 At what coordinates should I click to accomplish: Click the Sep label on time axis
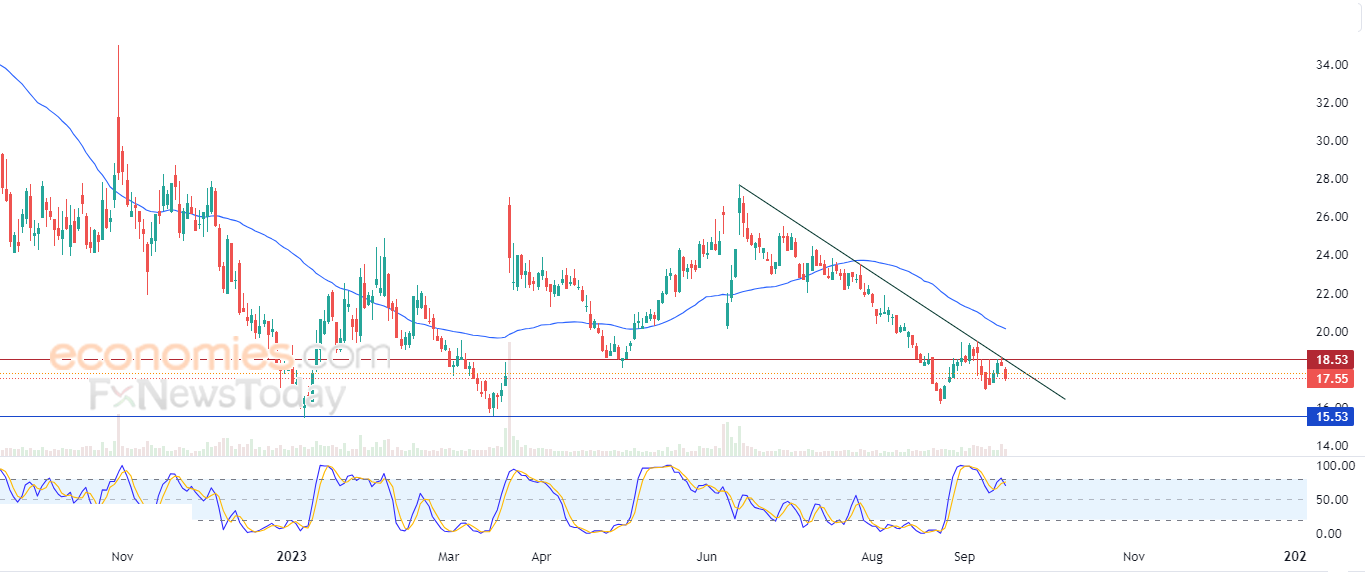(965, 556)
